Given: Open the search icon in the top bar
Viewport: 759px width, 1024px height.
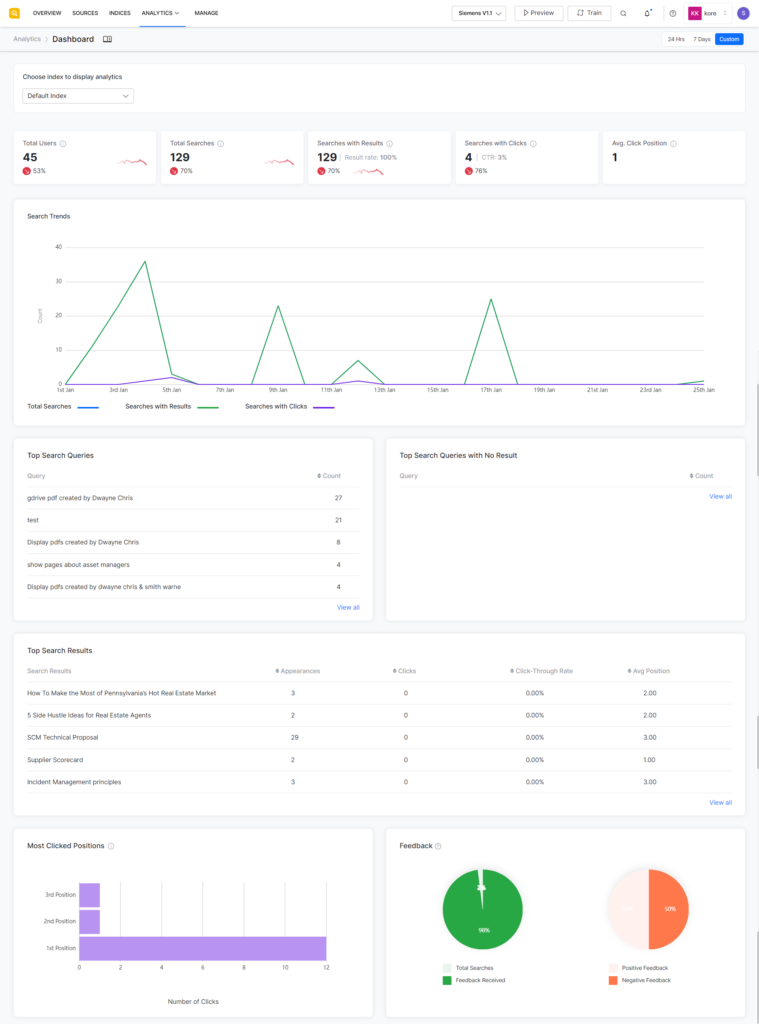Looking at the screenshot, I should tap(624, 13).
